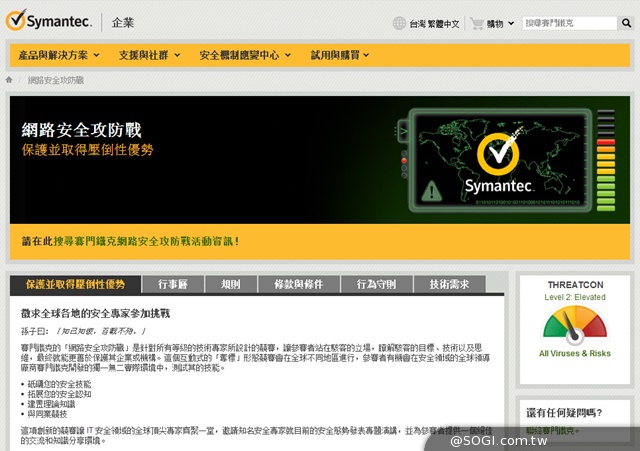Expand the 支援與社群 menu
This screenshot has height=451, width=640.
(x=149, y=55)
